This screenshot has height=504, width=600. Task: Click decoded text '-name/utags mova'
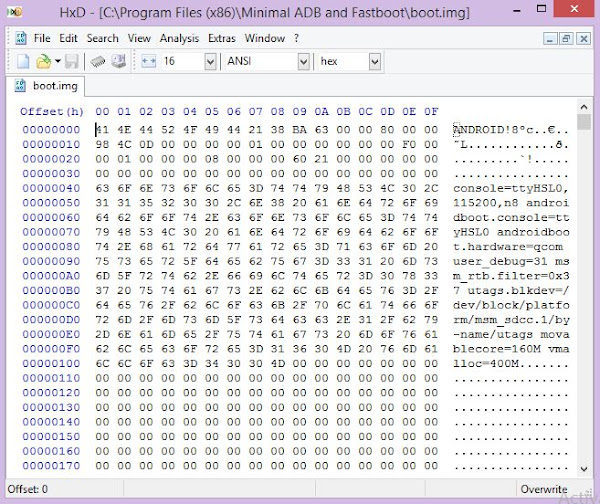click(511, 334)
